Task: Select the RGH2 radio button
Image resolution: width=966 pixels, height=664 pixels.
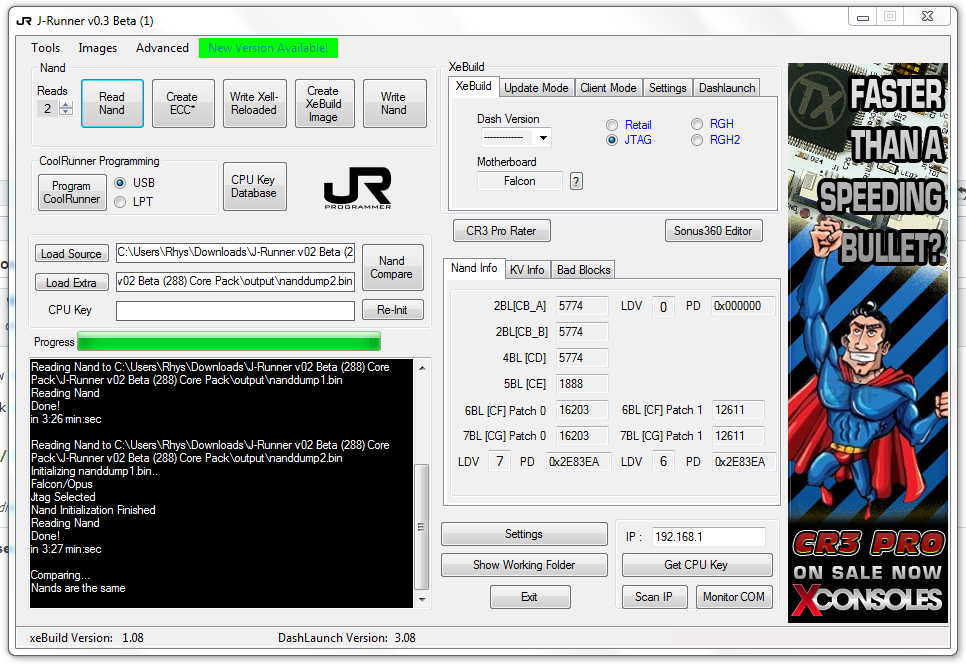Action: click(x=697, y=140)
